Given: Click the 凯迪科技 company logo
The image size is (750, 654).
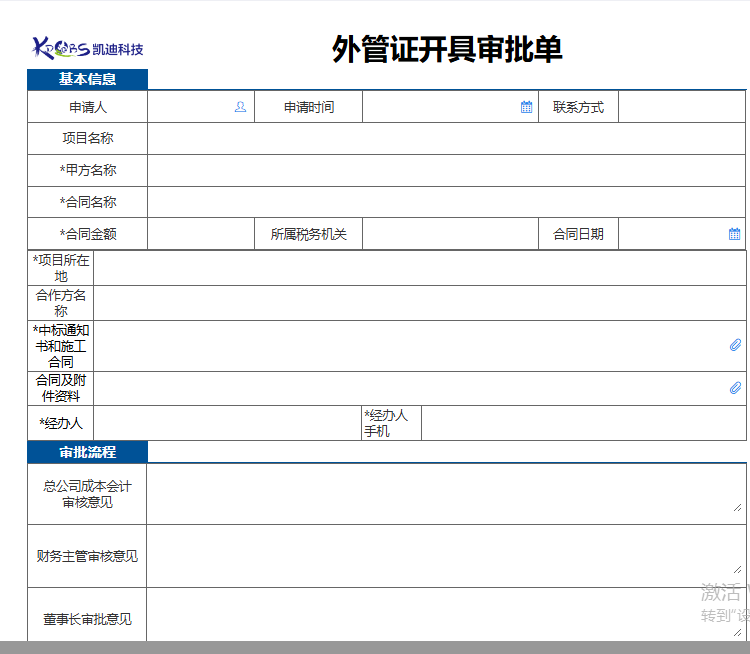Looking at the screenshot, I should coord(88,48).
